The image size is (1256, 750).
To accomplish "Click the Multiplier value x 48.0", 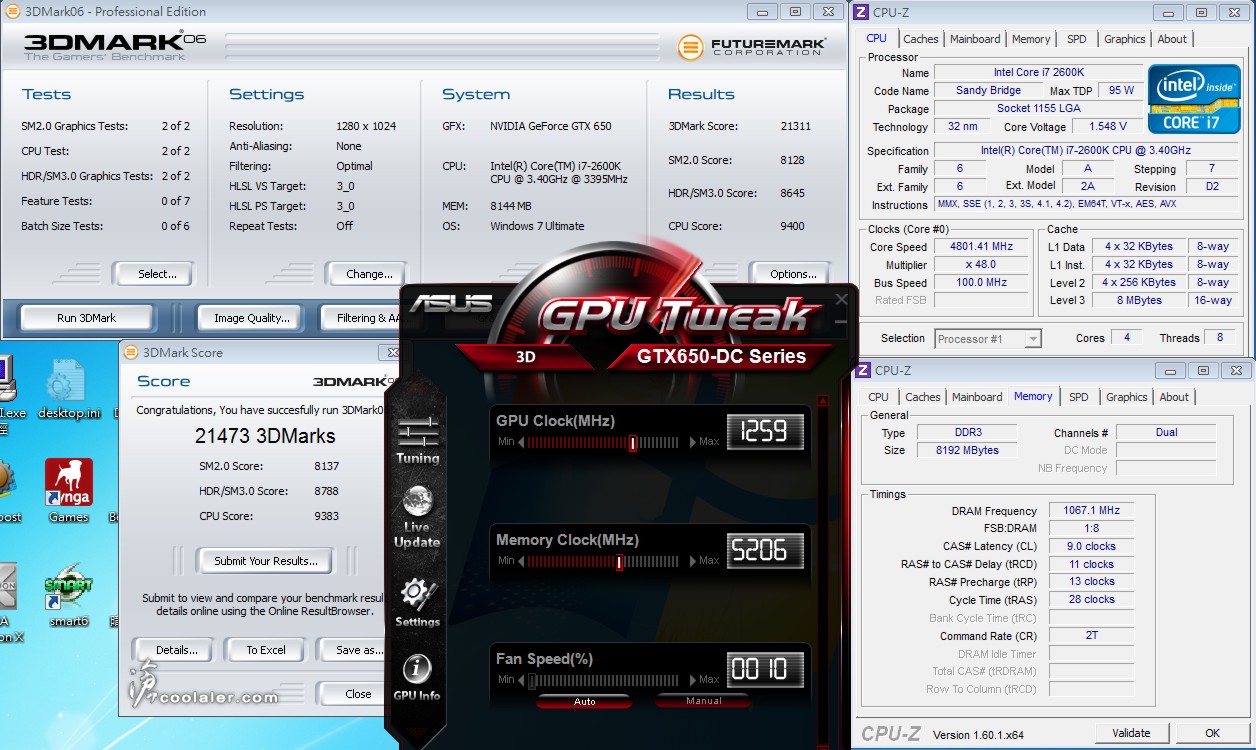I will point(982,265).
